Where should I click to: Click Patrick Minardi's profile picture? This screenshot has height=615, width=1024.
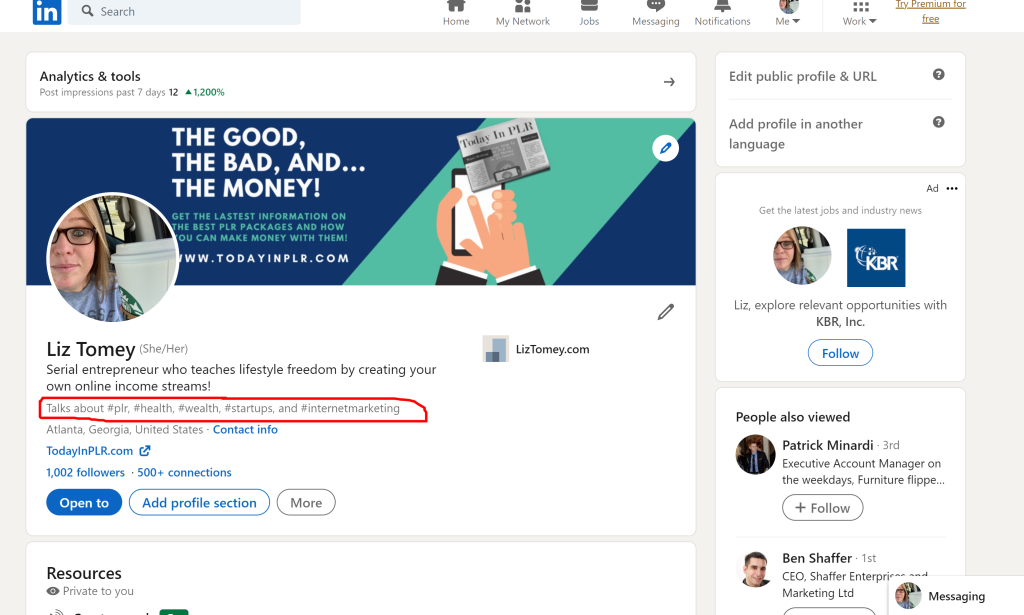pyautogui.click(x=755, y=454)
